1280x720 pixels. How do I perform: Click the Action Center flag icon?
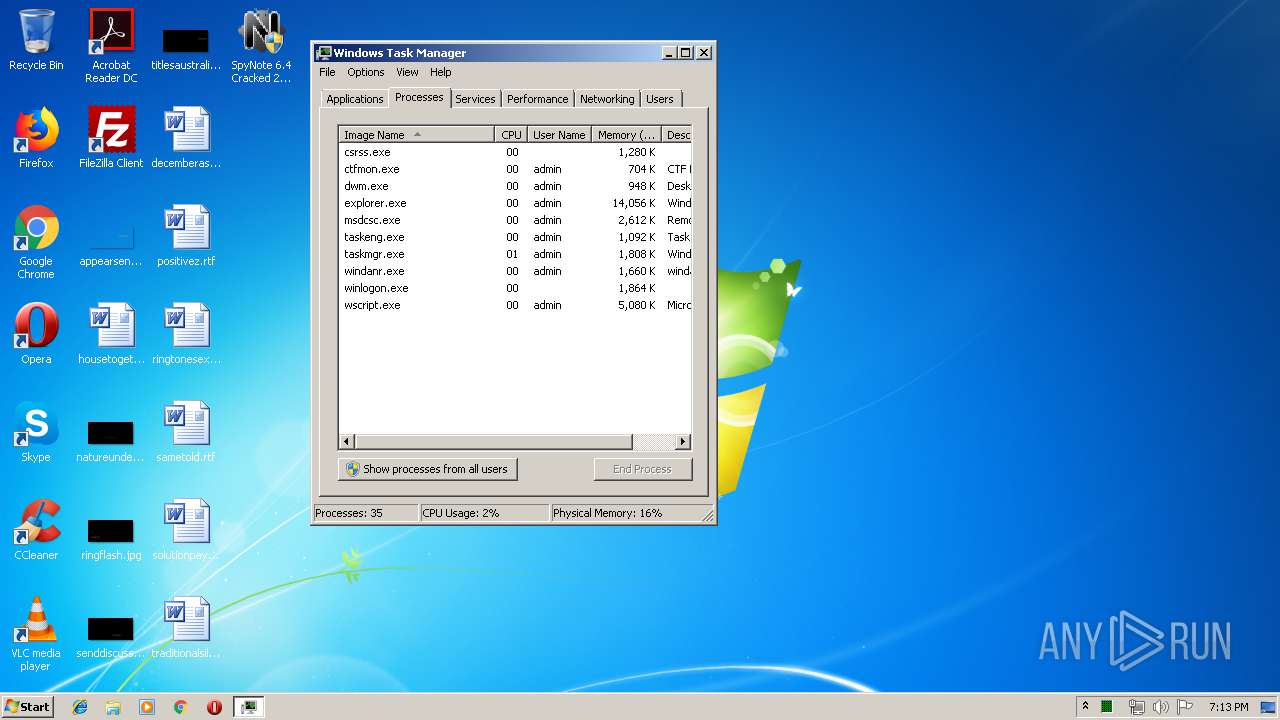tap(1185, 707)
